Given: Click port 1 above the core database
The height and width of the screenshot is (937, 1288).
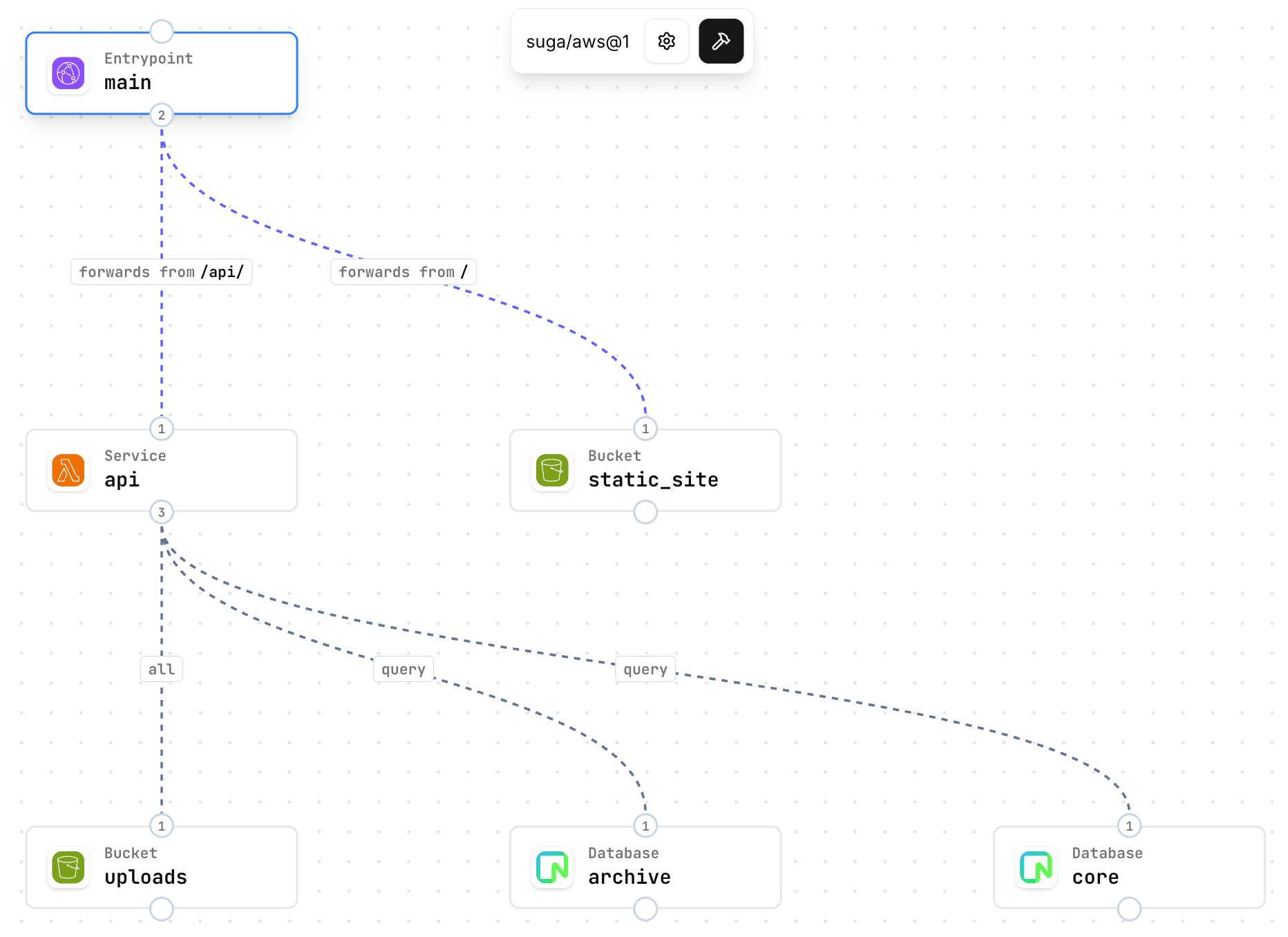Looking at the screenshot, I should tap(1129, 826).
